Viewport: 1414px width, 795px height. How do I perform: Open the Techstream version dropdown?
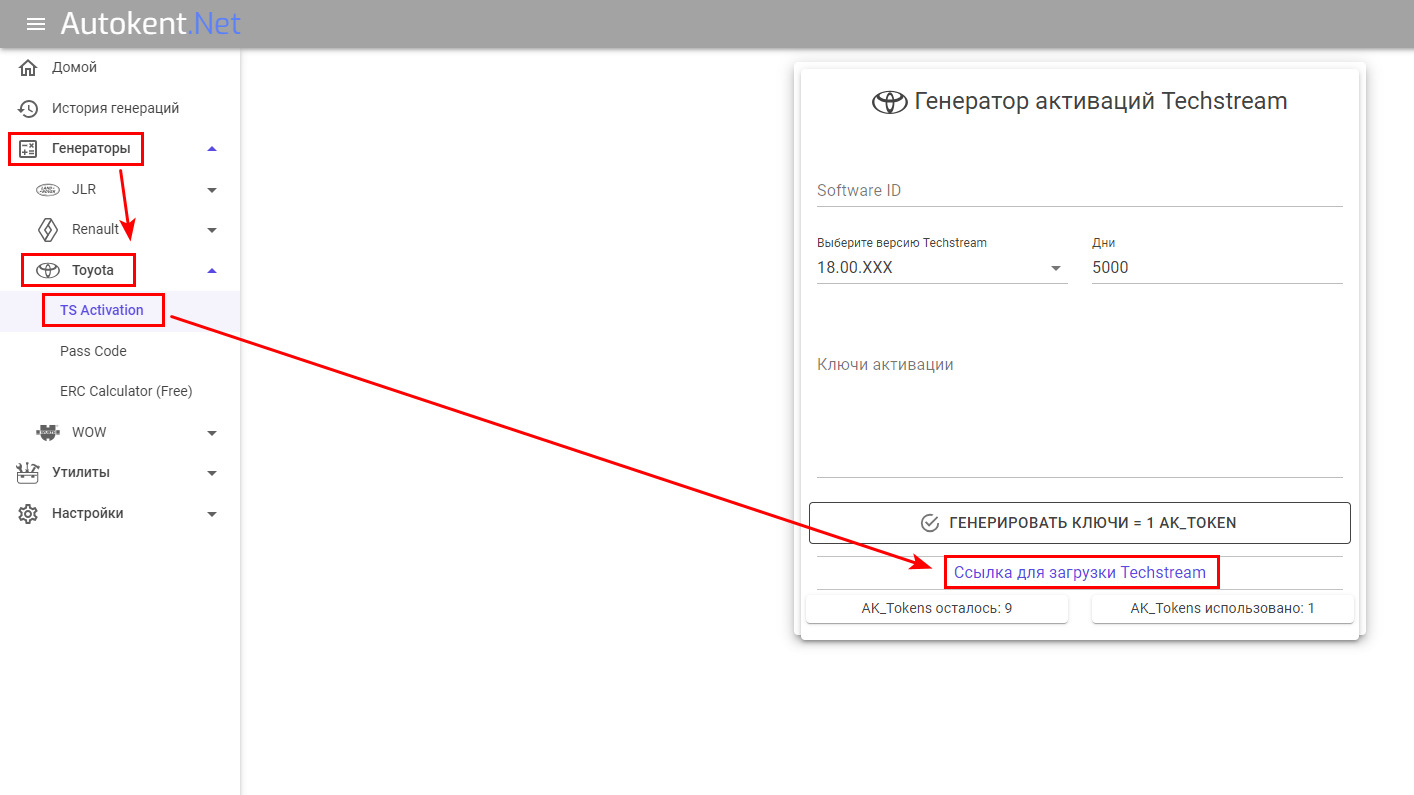point(1056,268)
